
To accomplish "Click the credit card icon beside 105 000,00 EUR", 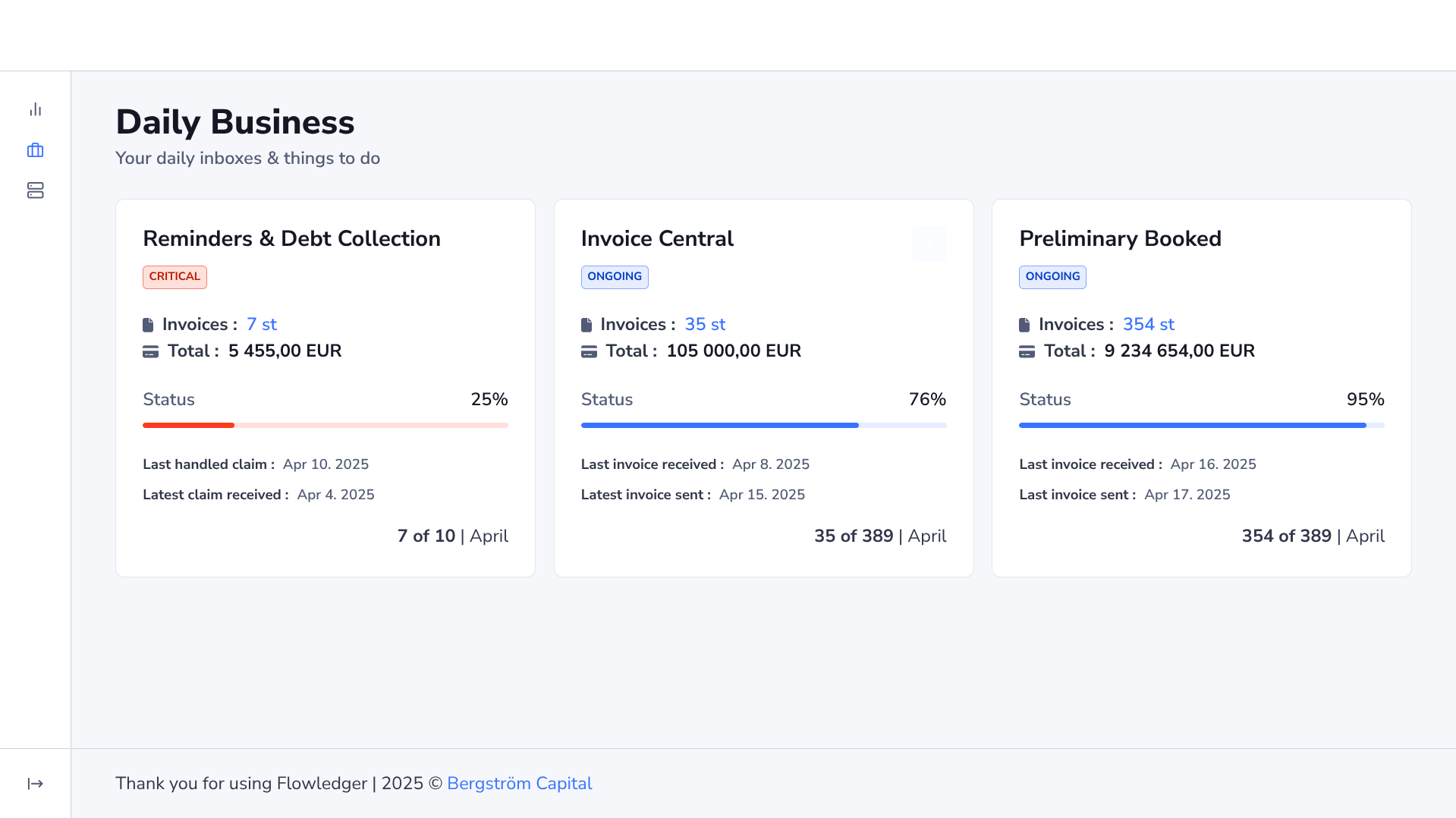I will [589, 351].
